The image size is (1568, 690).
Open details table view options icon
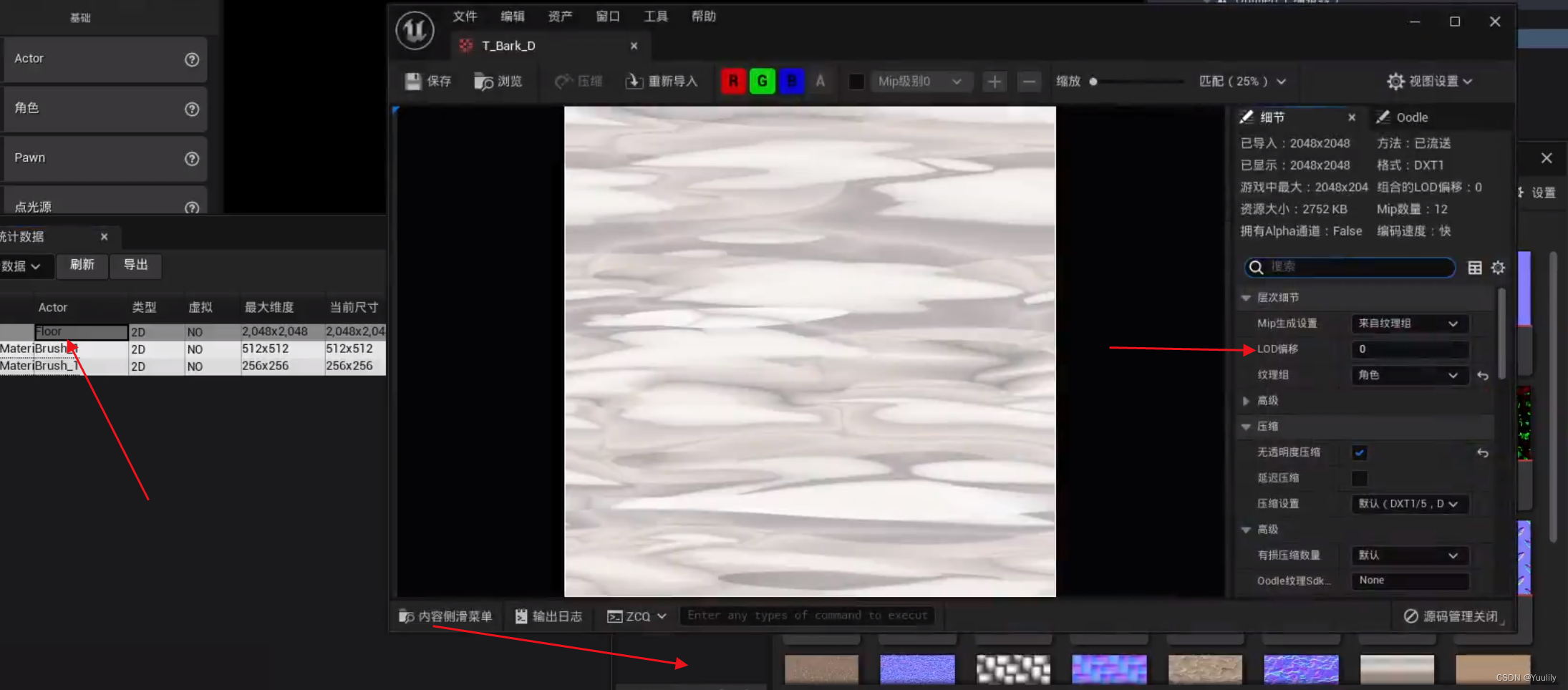[x=1475, y=268]
